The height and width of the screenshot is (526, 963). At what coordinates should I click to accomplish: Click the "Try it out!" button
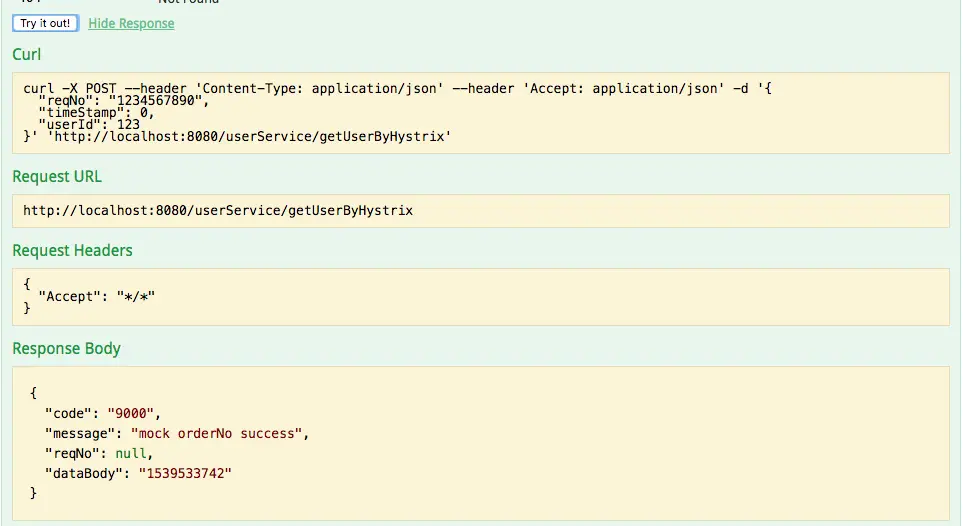point(45,23)
